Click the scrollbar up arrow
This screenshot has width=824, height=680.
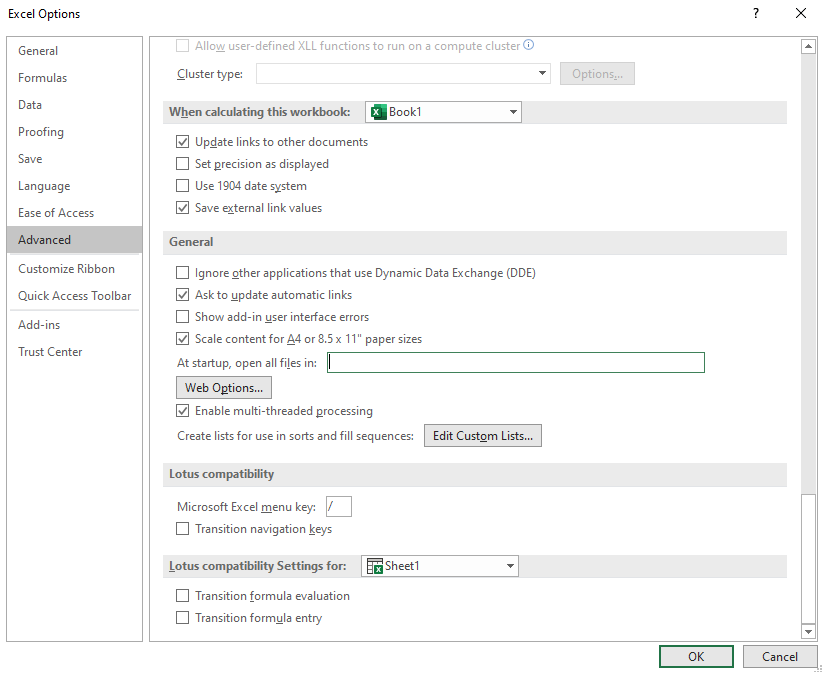tap(808, 47)
